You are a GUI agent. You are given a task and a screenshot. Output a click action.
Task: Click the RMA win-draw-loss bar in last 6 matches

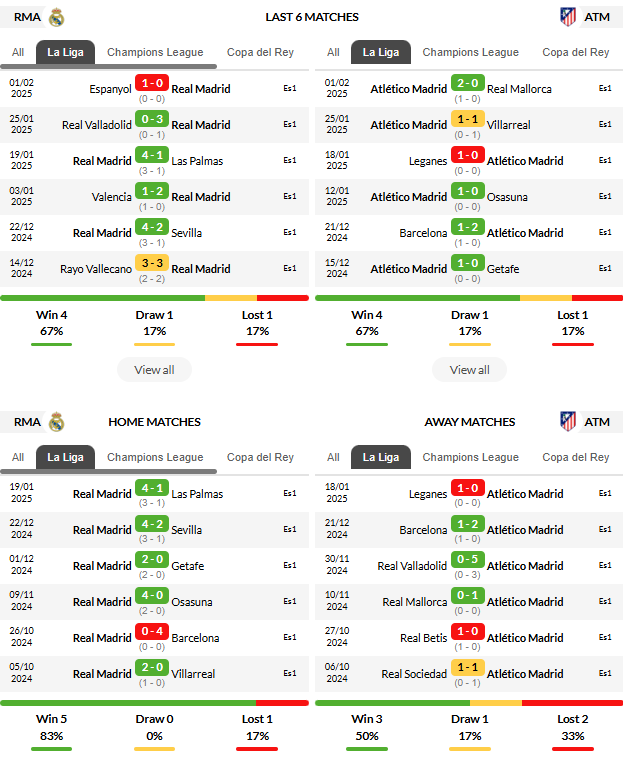[x=154, y=298]
